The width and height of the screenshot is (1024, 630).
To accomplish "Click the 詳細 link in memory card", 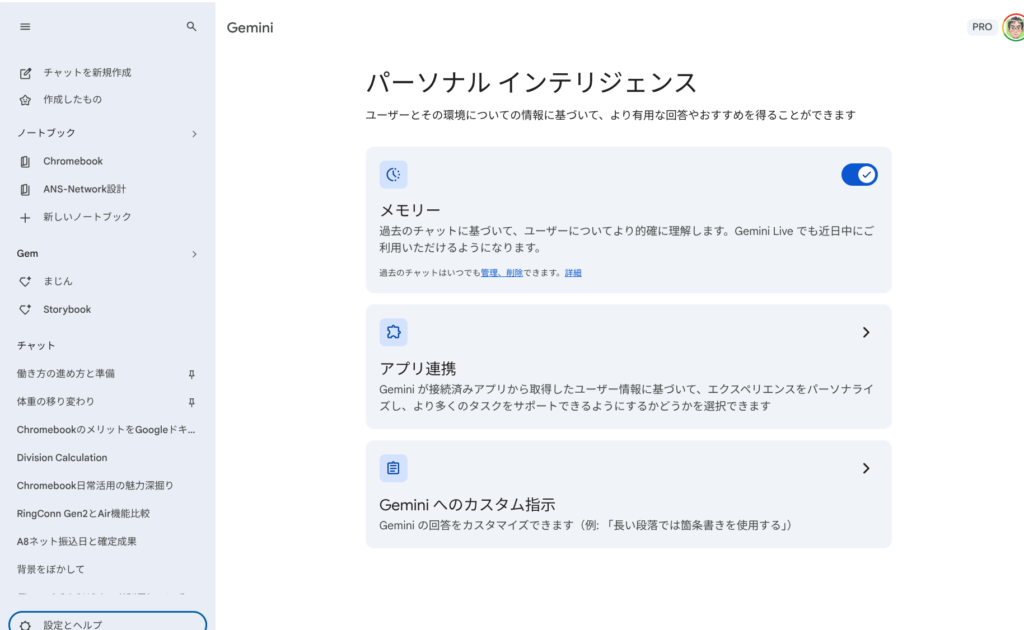I will pyautogui.click(x=573, y=273).
